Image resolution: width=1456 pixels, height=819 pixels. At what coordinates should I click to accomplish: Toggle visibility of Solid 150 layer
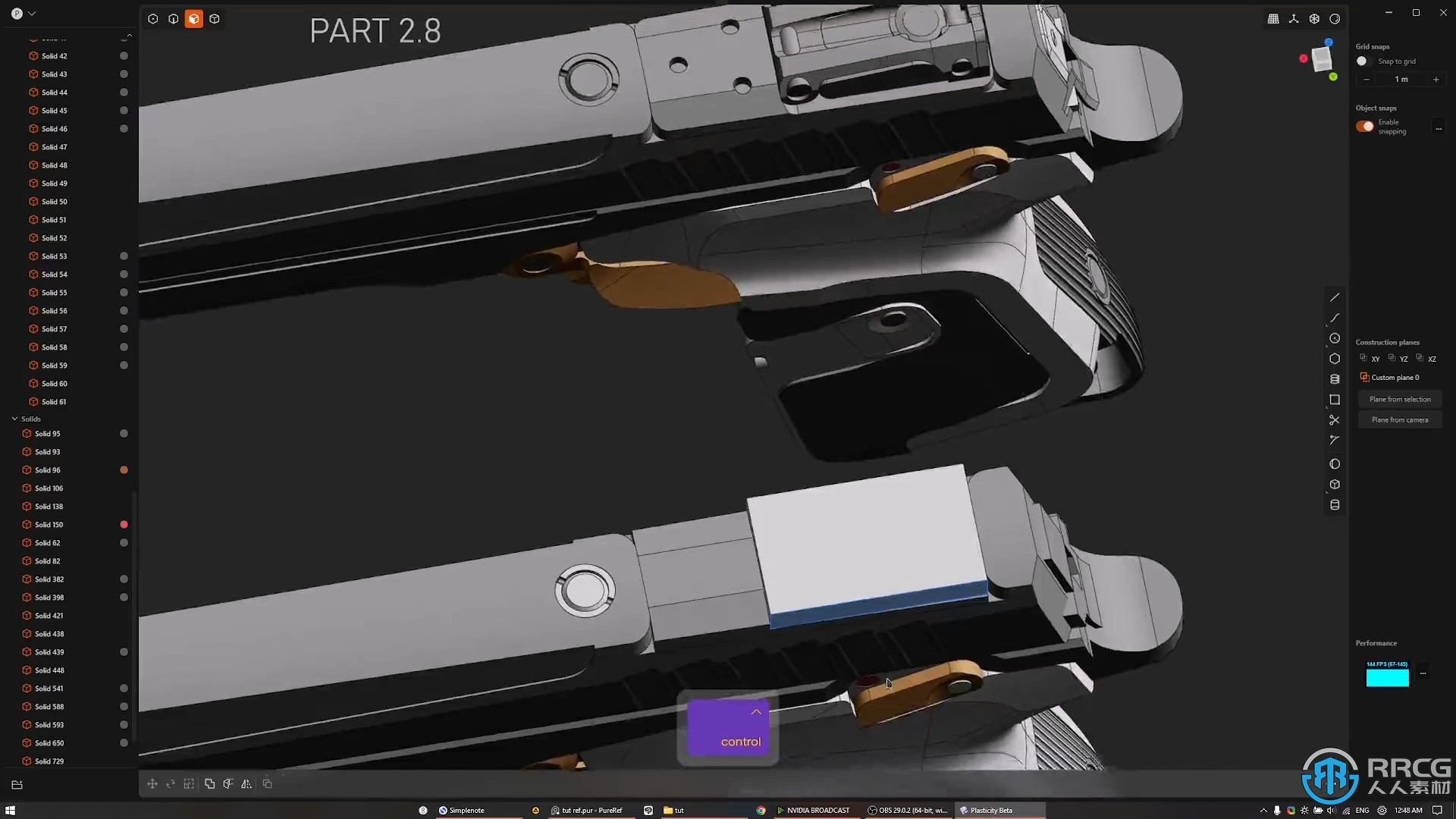[x=124, y=524]
